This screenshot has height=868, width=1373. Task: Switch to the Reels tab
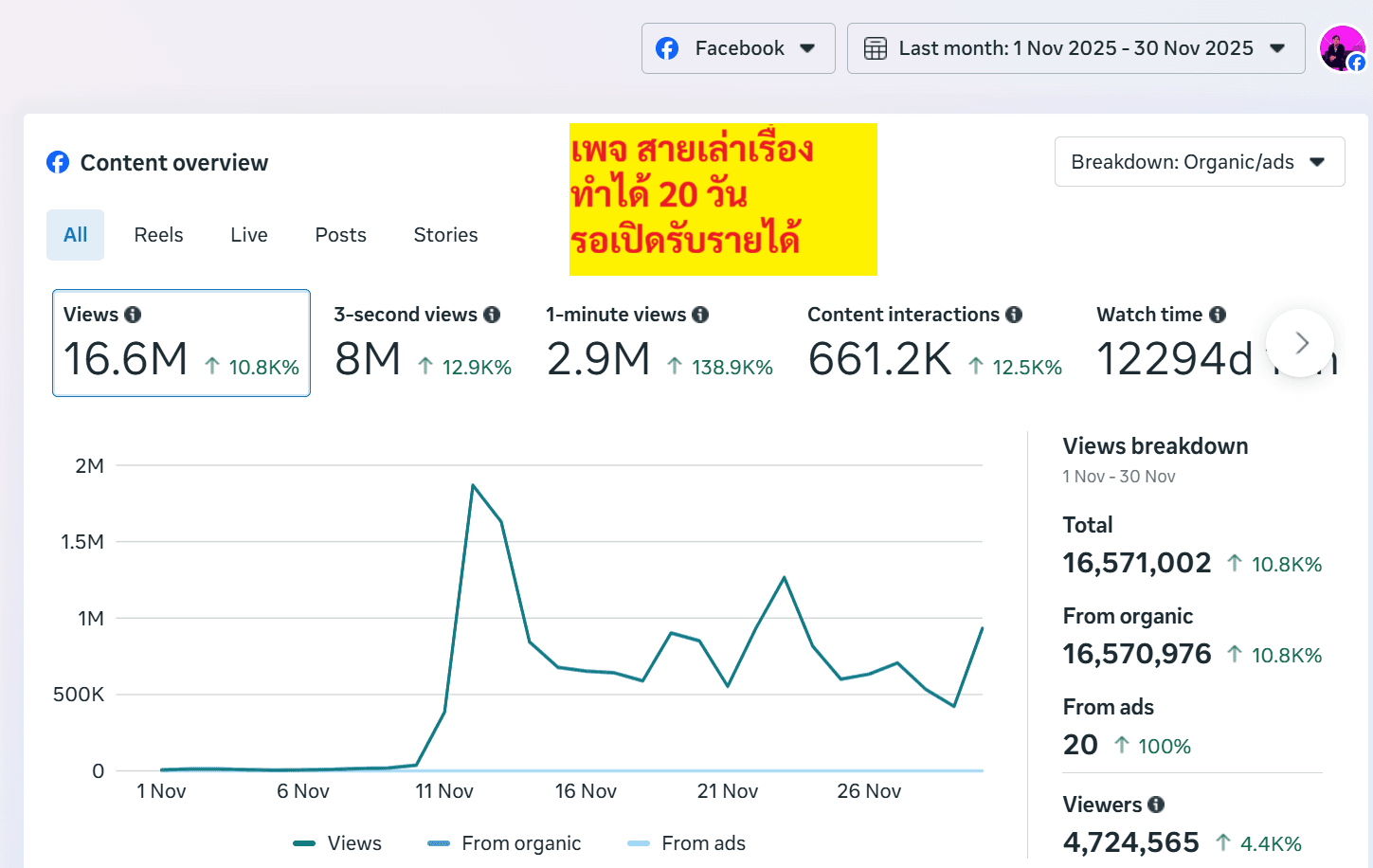pyautogui.click(x=158, y=235)
